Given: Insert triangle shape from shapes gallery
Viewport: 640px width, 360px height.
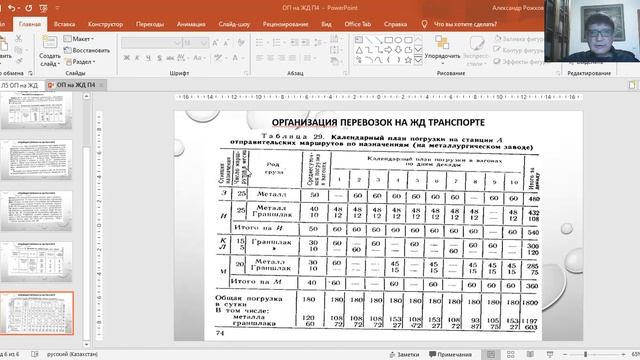Looking at the screenshot, I should coord(359,50).
